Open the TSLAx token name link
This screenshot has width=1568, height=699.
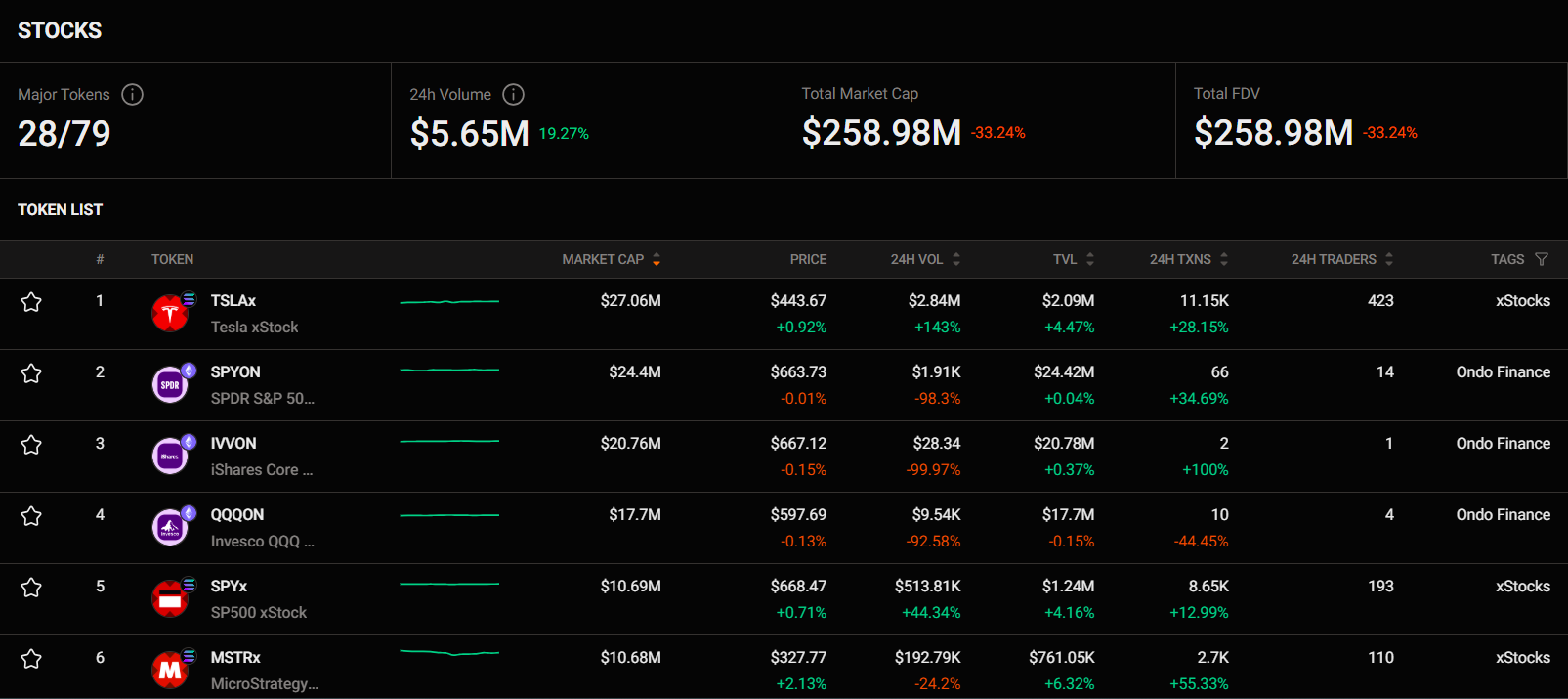pyautogui.click(x=233, y=301)
